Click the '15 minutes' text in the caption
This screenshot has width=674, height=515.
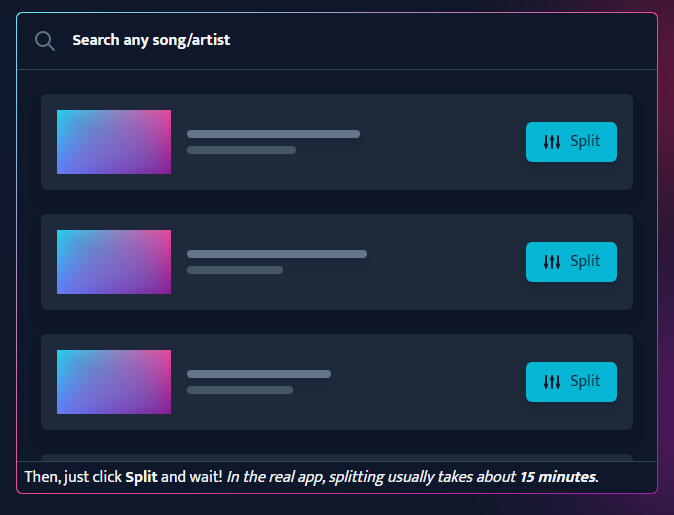(x=557, y=477)
